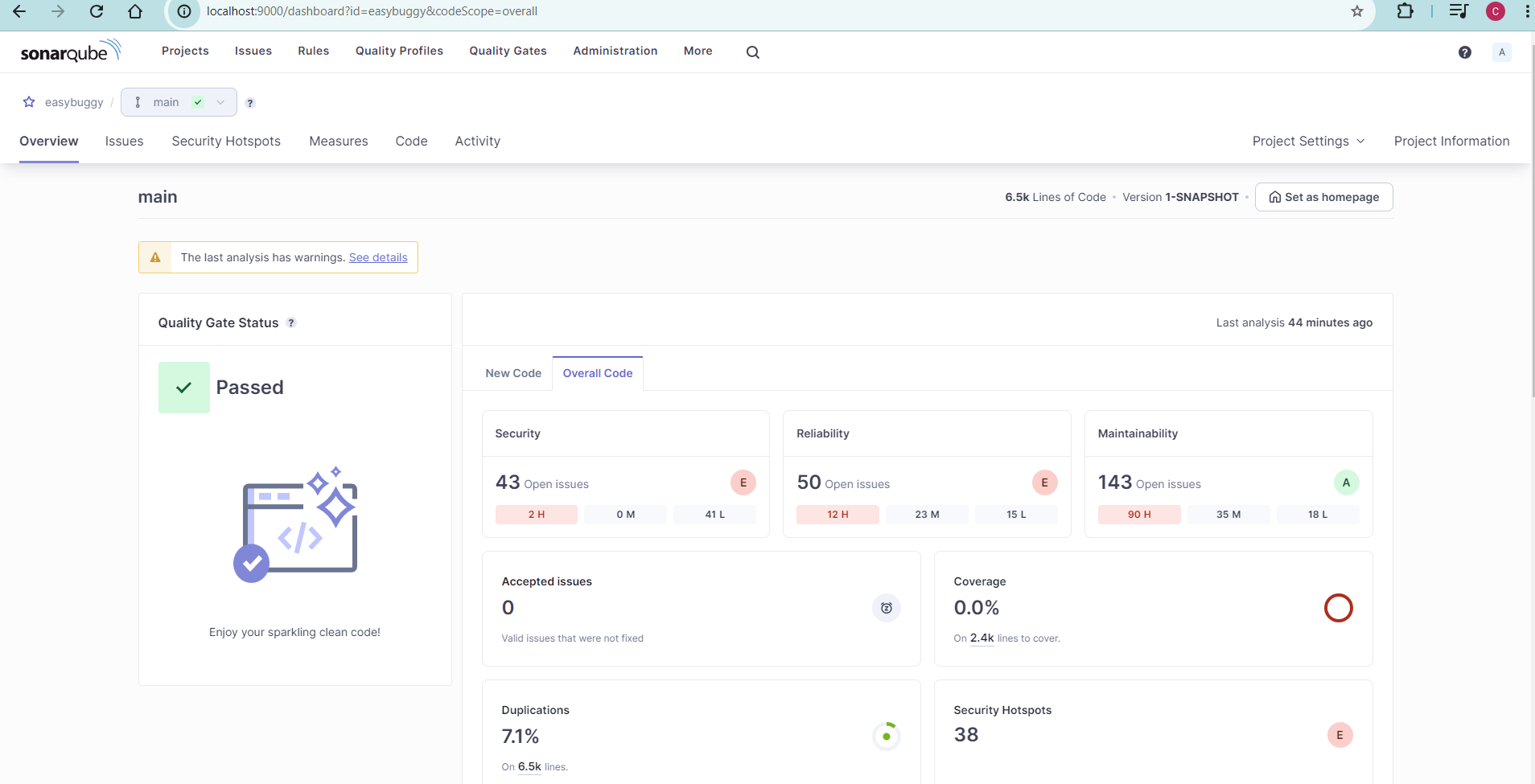Open Administration in the top navigation
This screenshot has height=784, width=1535.
(615, 51)
